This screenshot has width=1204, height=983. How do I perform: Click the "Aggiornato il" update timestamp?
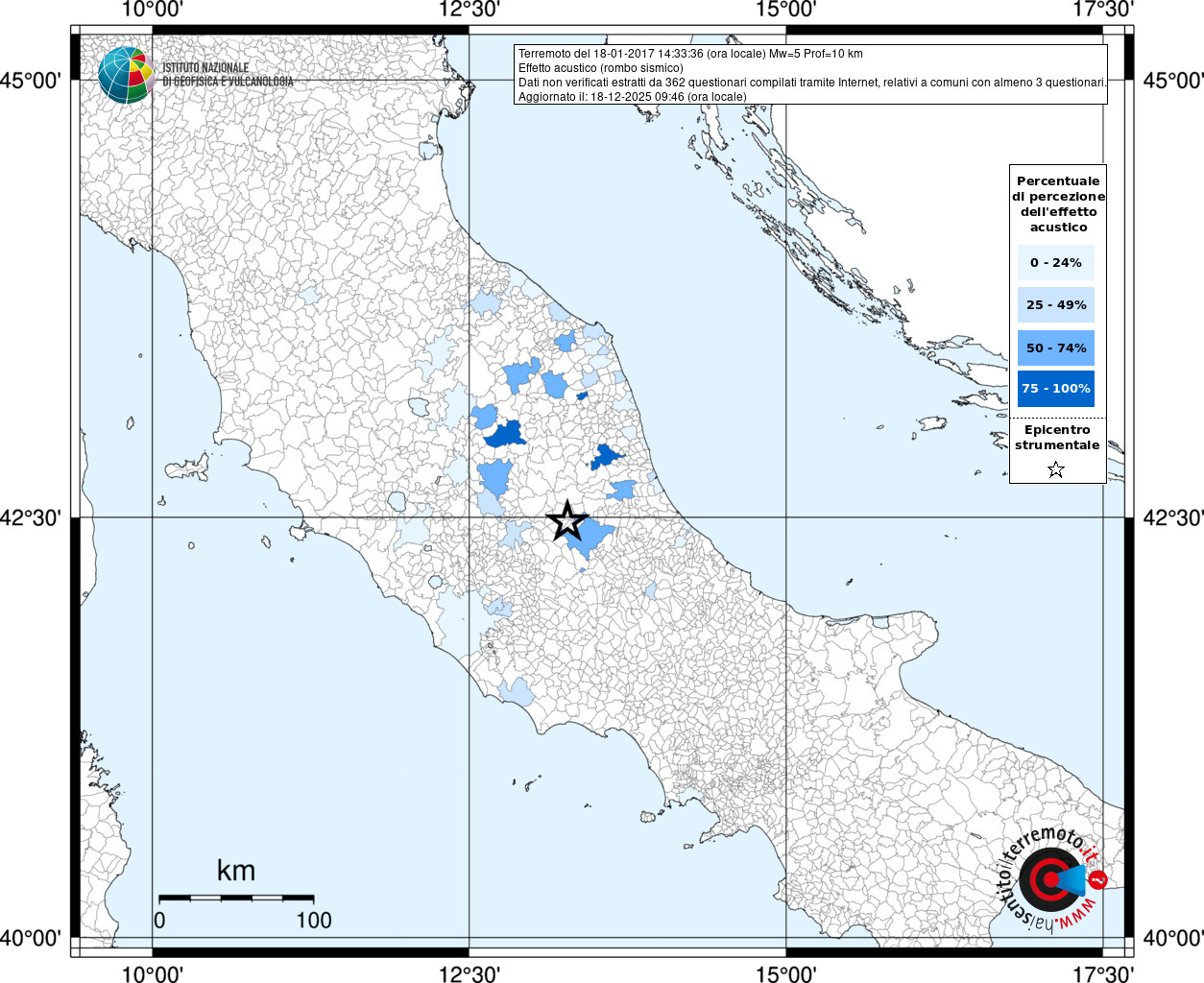point(632,97)
